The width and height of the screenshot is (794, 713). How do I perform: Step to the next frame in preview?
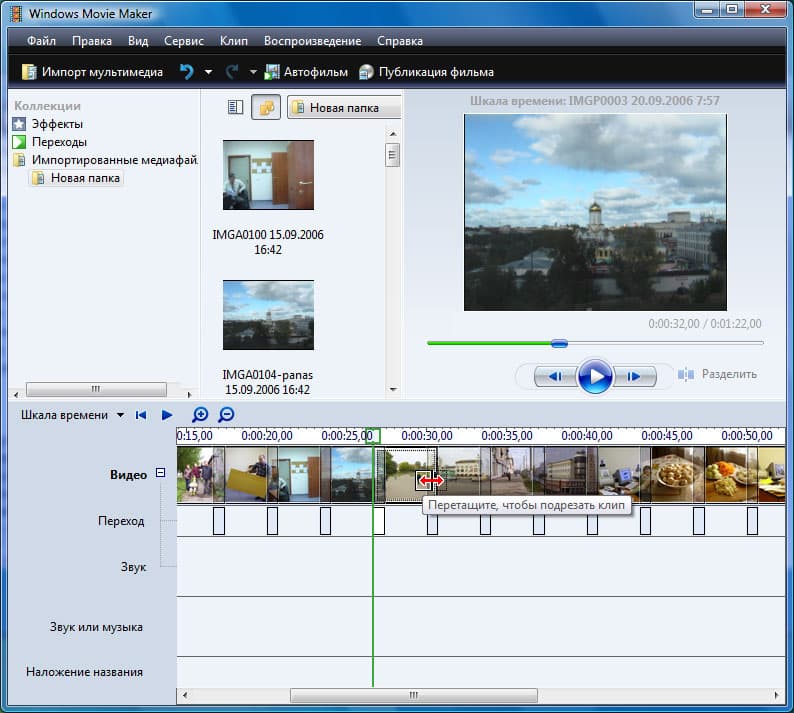pyautogui.click(x=634, y=376)
